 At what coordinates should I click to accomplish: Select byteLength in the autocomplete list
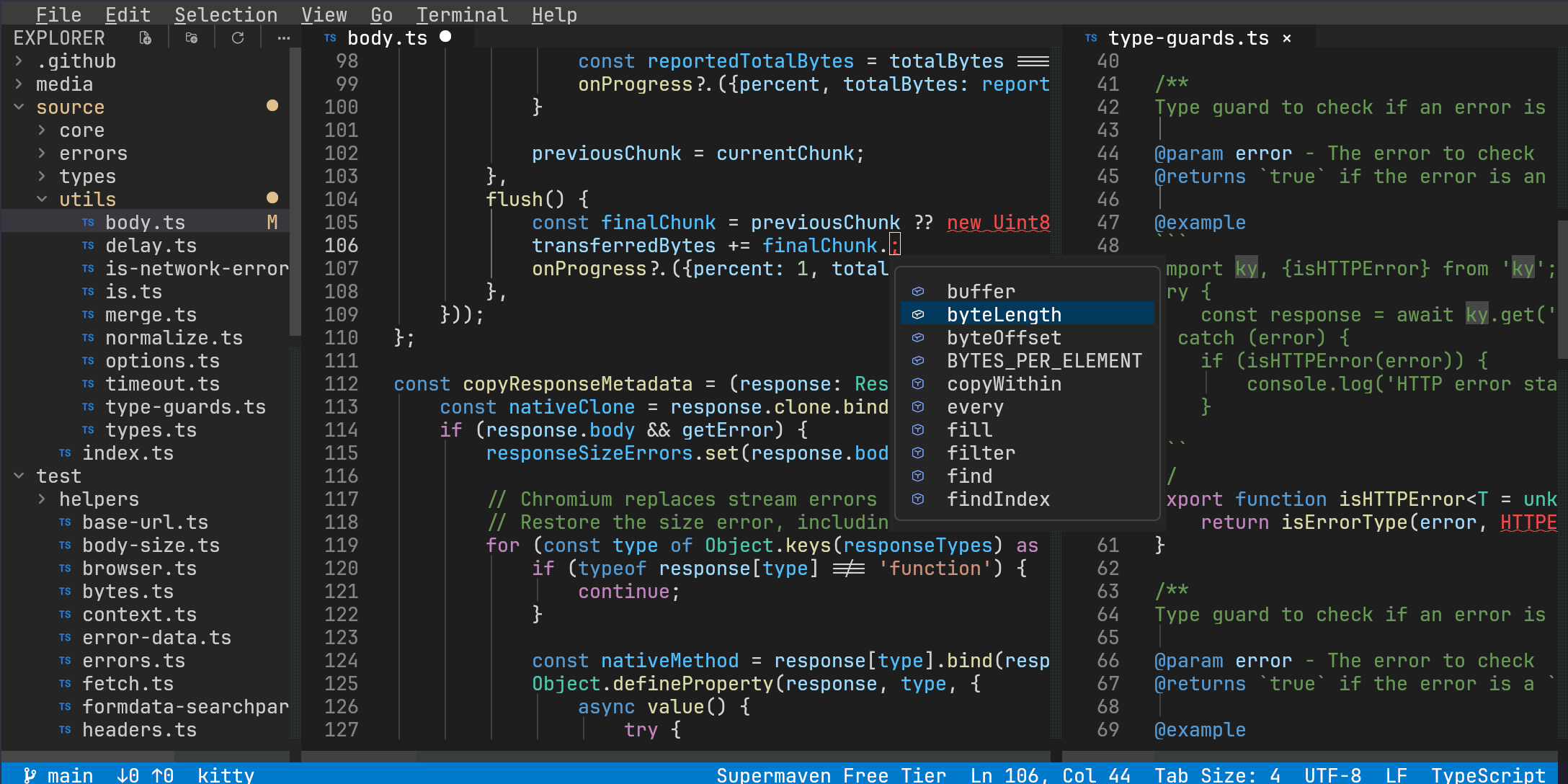pos(1027,315)
